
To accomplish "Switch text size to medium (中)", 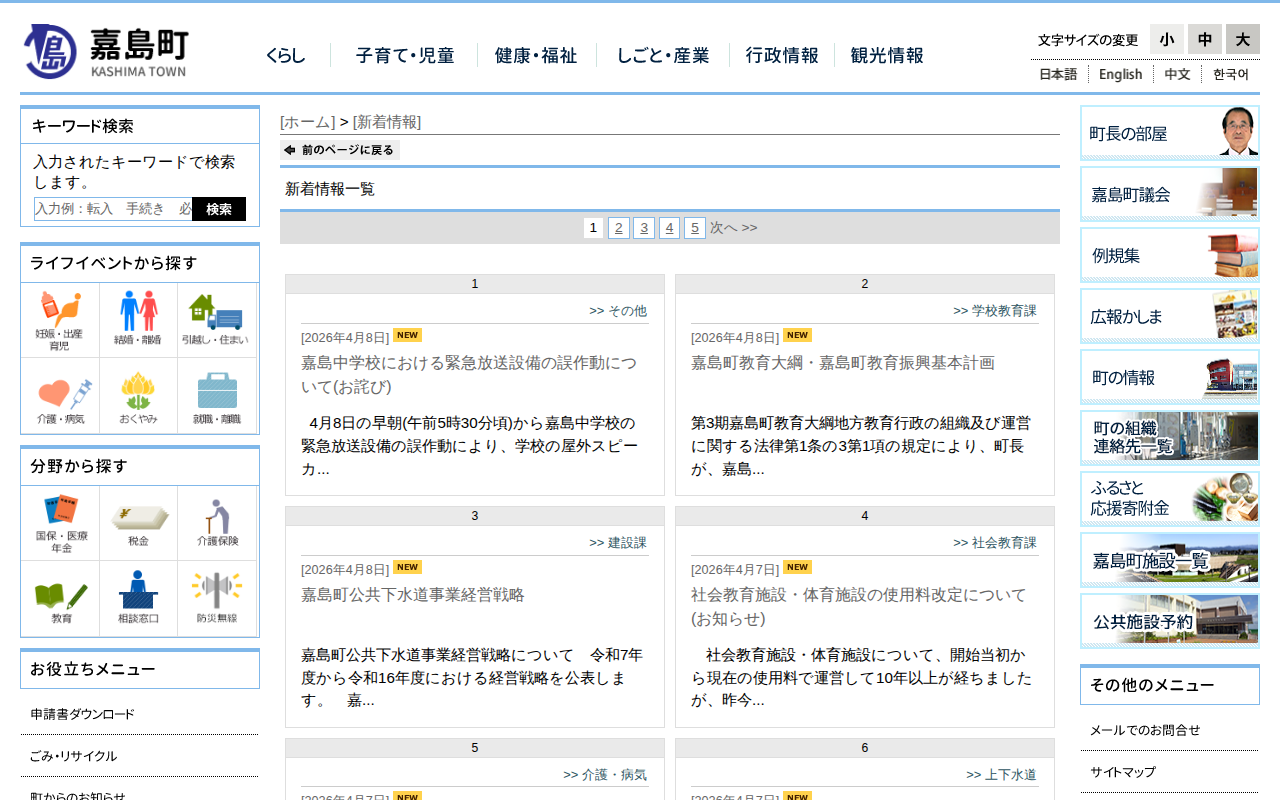I will [1204, 39].
